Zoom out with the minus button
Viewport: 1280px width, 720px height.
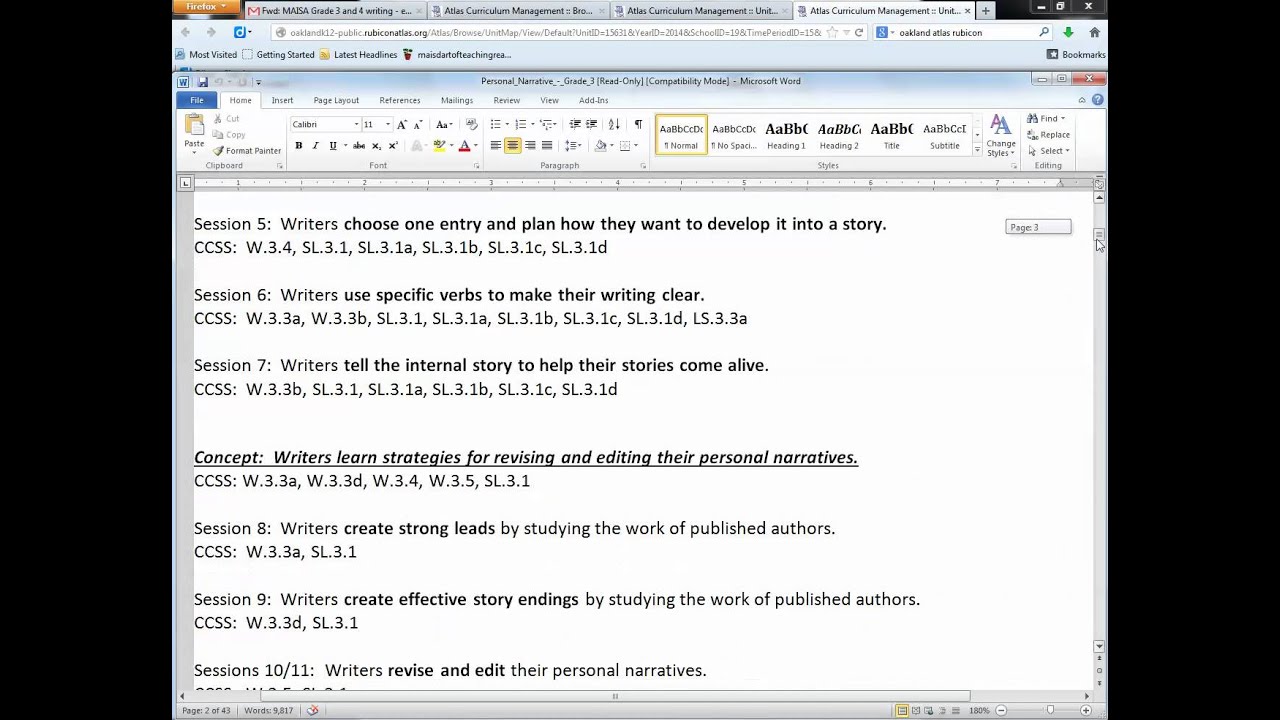coord(1001,710)
